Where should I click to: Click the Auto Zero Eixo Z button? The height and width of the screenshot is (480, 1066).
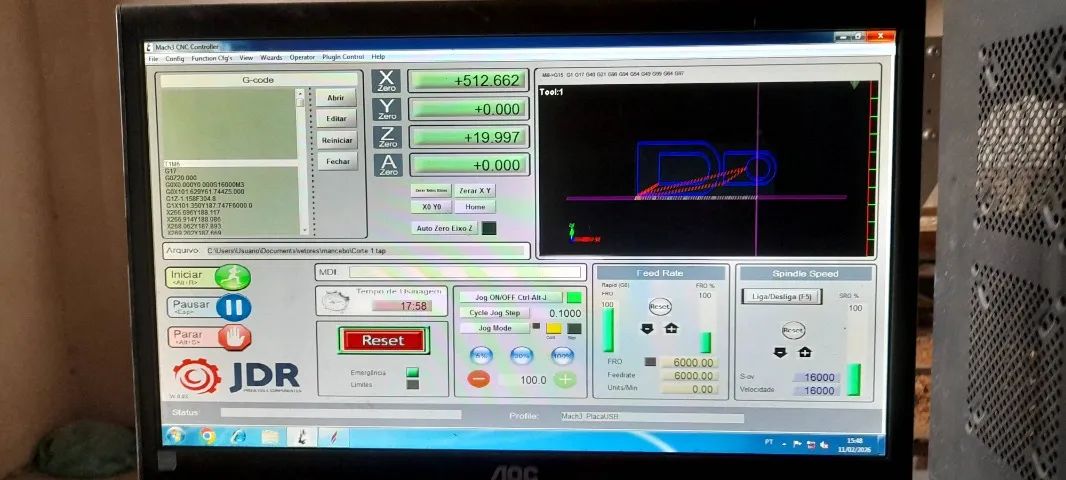[x=445, y=228]
